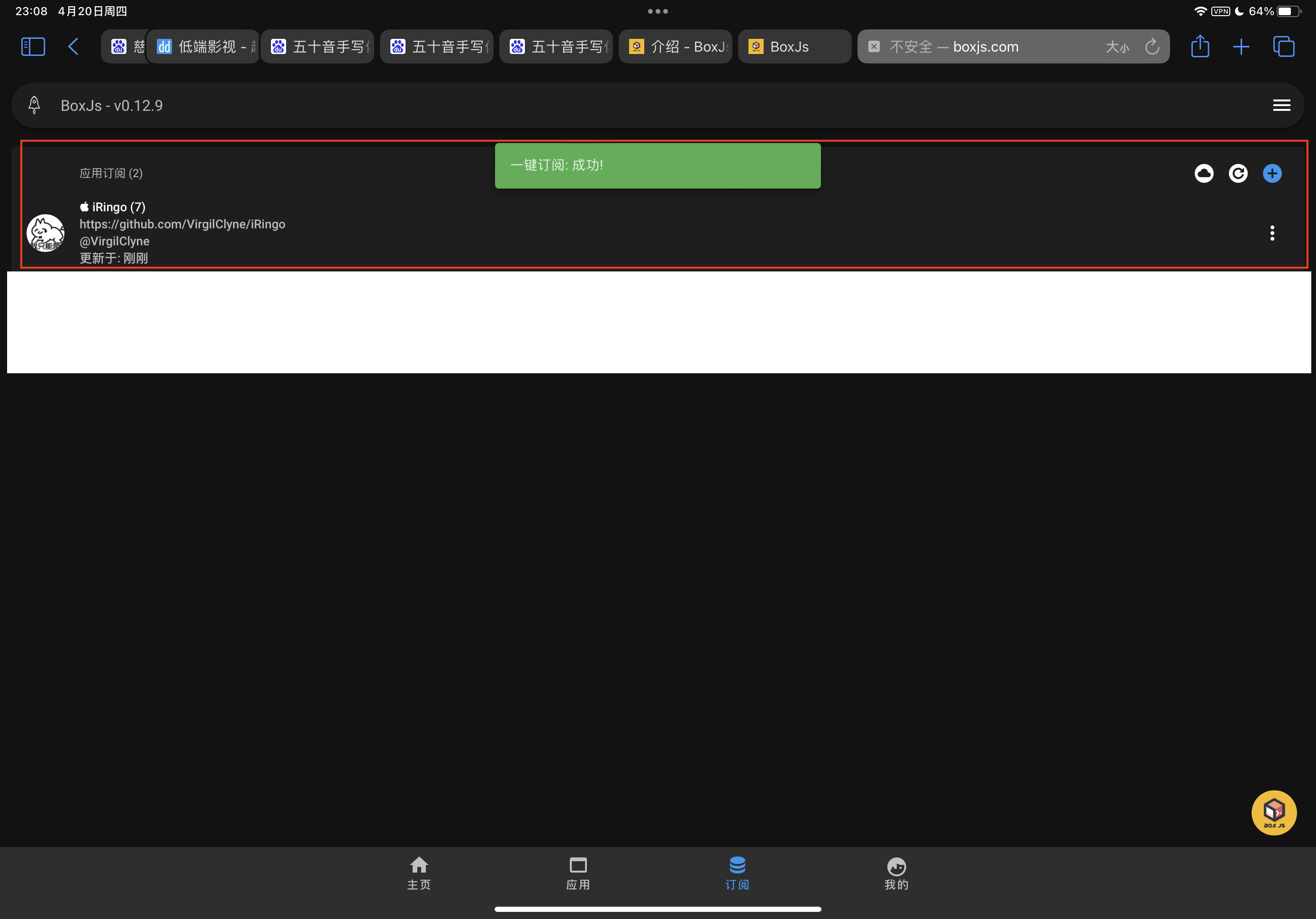Open new Safari tab

(x=1242, y=46)
